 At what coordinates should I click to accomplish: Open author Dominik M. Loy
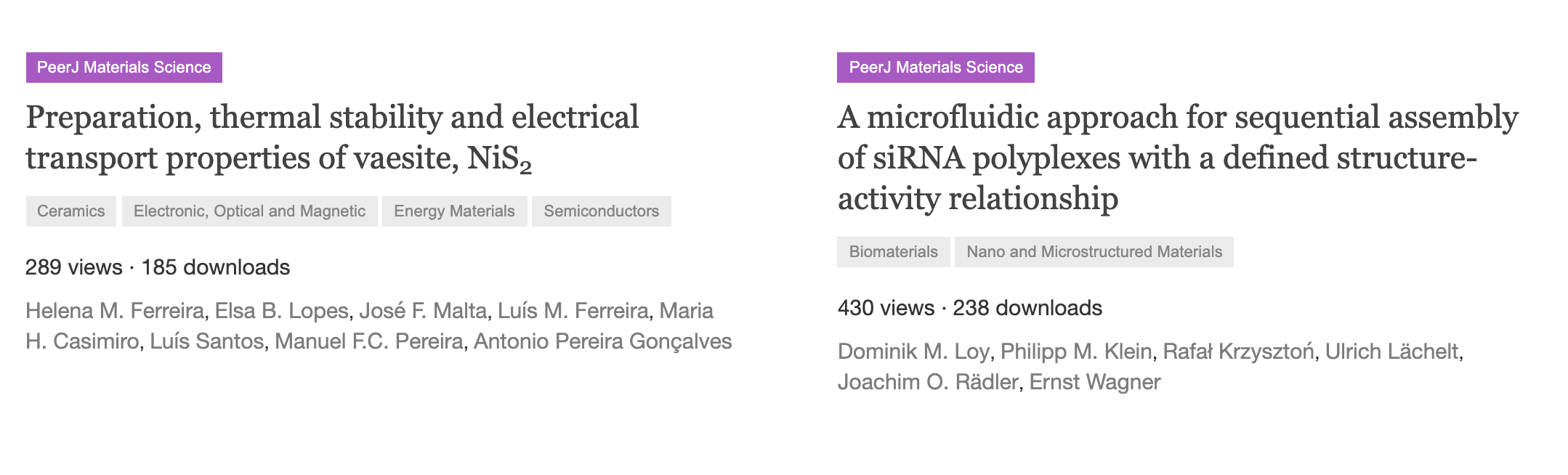click(913, 352)
